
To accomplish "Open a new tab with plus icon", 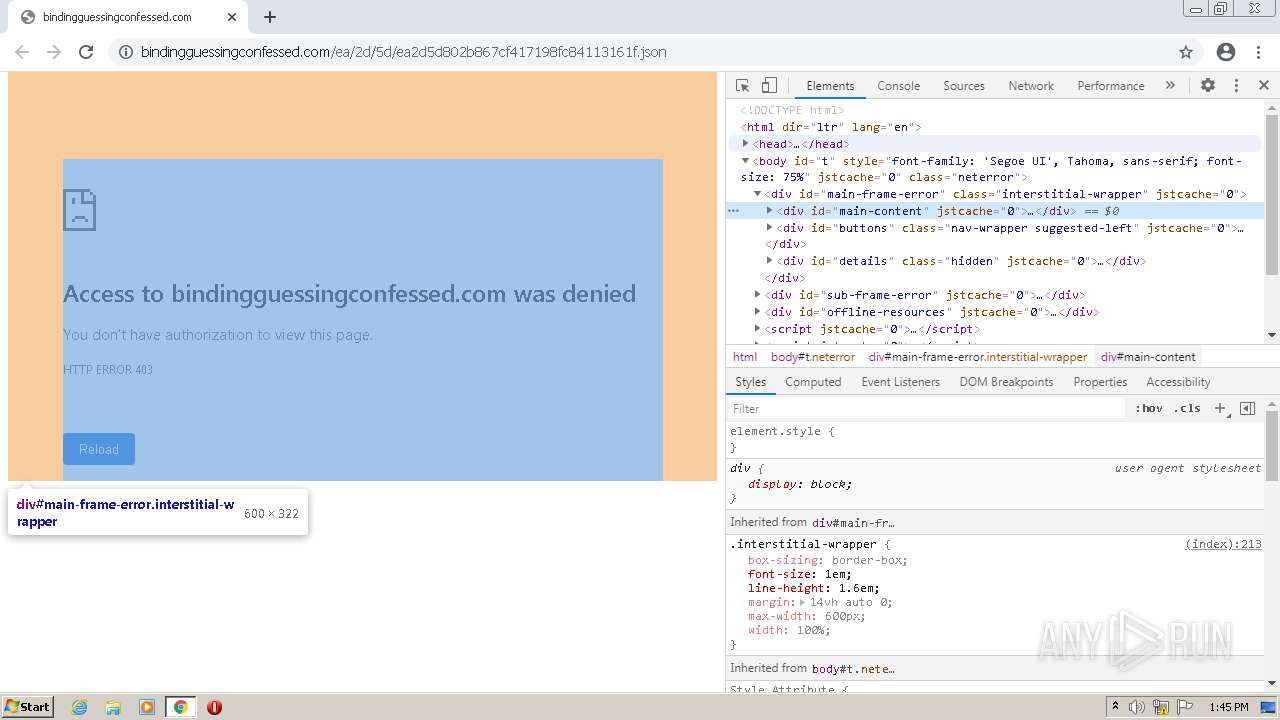I will 270,17.
